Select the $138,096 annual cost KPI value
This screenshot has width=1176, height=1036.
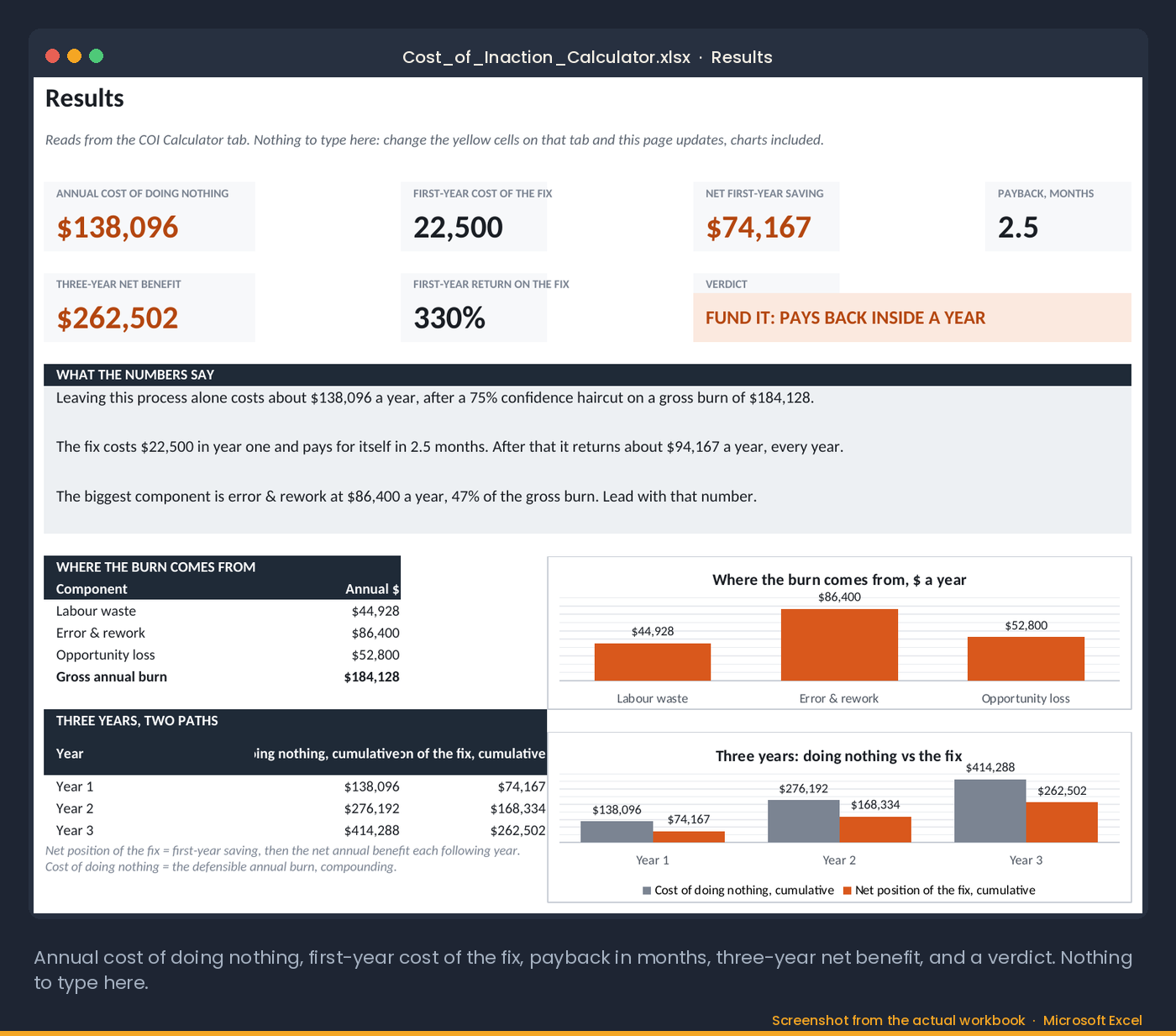(118, 228)
